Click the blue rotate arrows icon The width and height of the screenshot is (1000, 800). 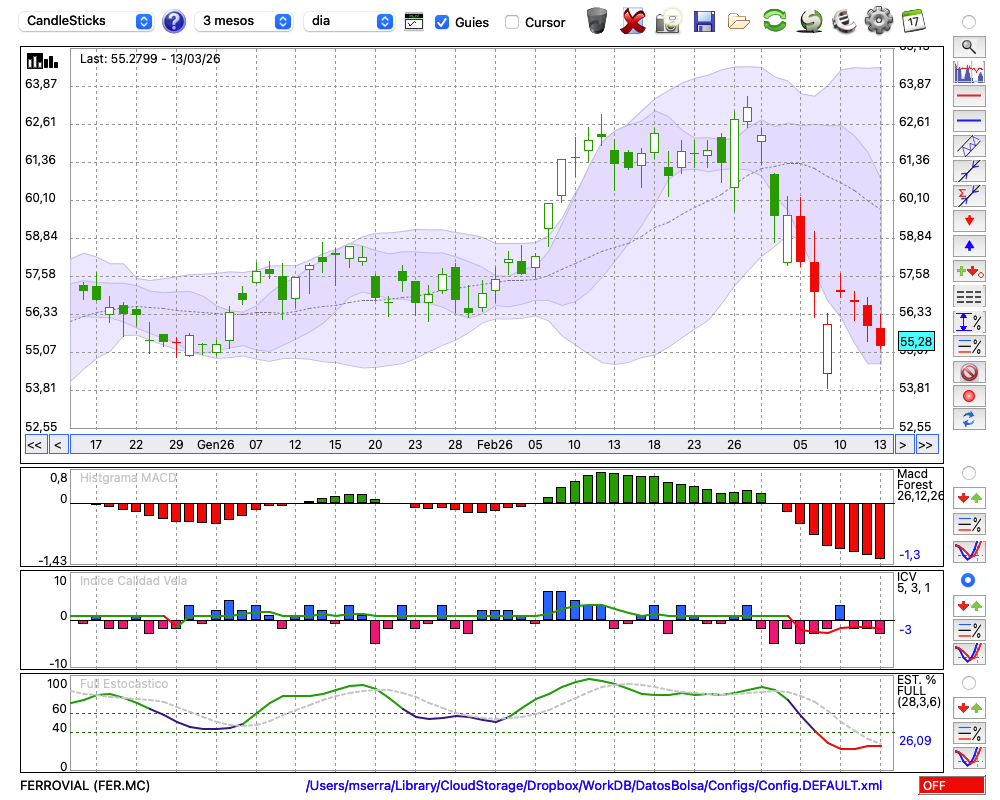tap(969, 419)
